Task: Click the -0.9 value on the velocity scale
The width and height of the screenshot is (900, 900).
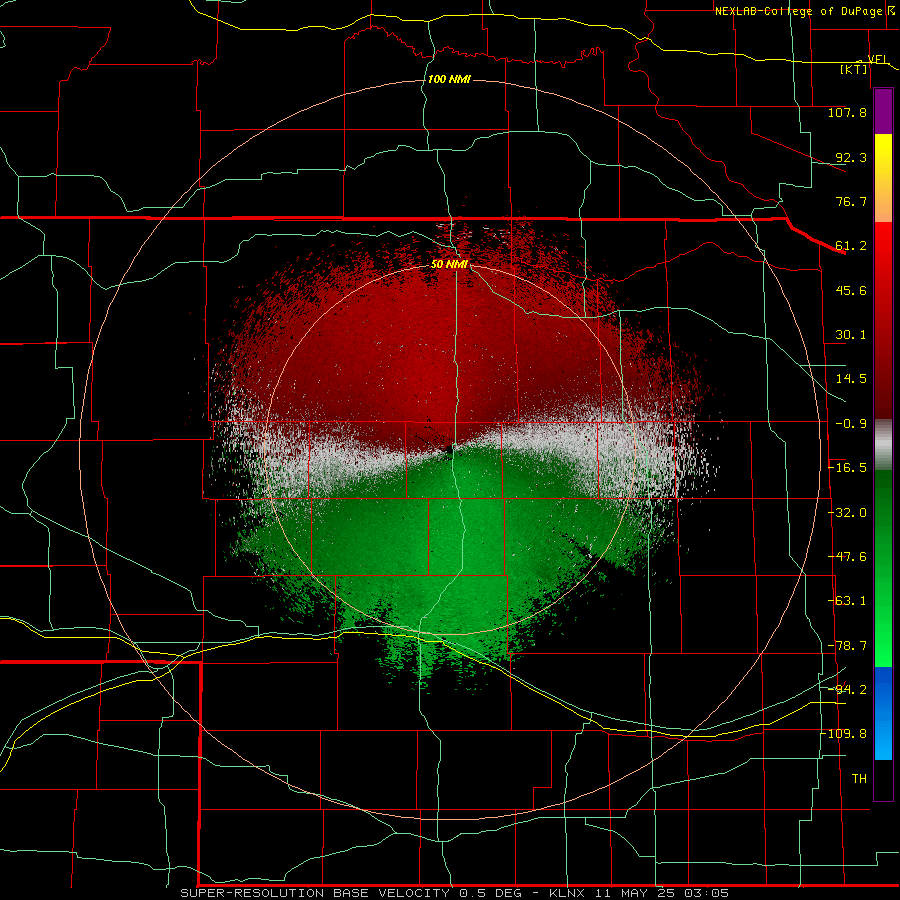Action: (851, 424)
